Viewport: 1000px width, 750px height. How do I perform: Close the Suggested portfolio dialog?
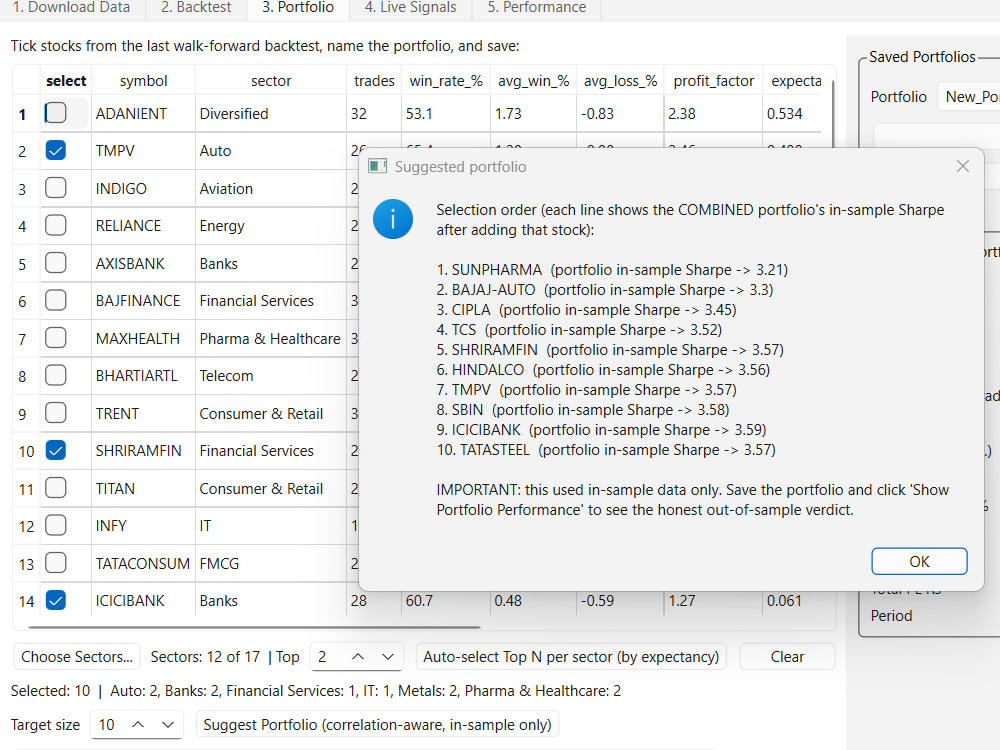pyautogui.click(x=962, y=166)
